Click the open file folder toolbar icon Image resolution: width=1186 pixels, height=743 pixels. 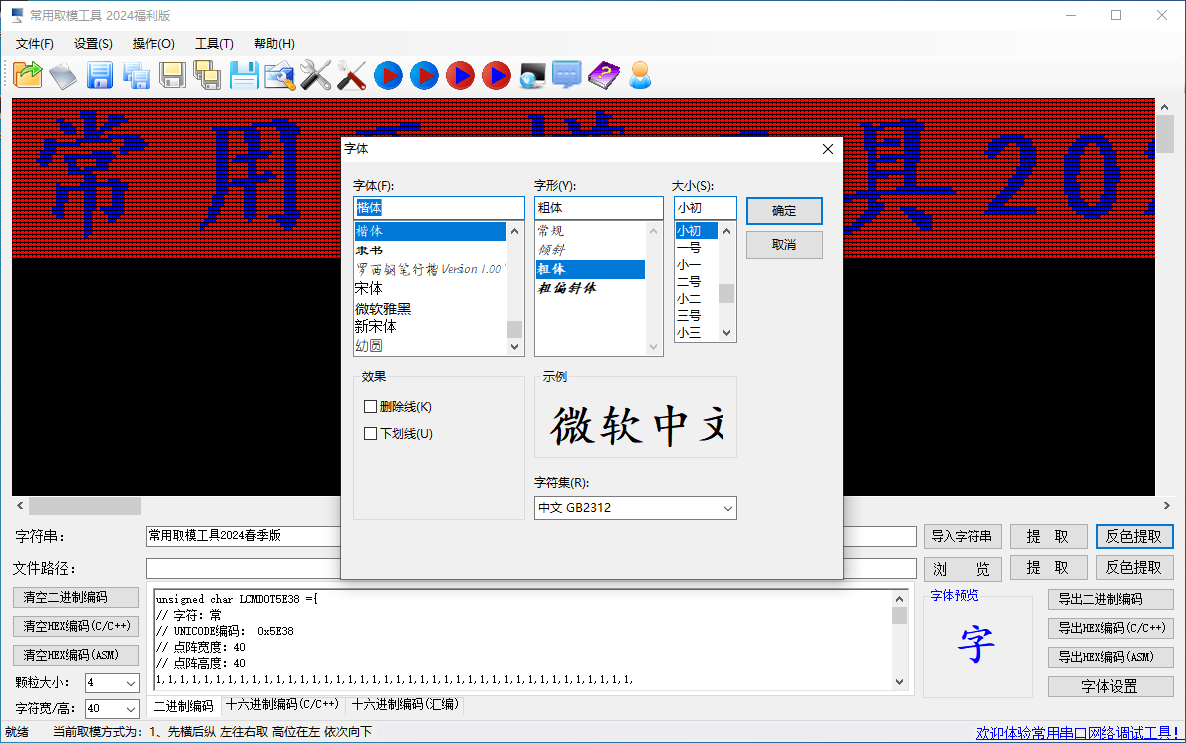[x=28, y=75]
